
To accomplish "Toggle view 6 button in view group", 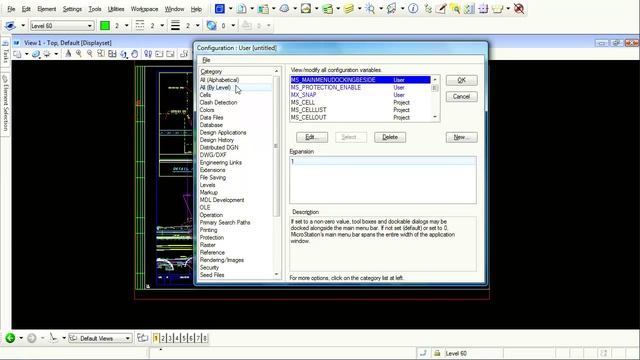I will [x=191, y=338].
